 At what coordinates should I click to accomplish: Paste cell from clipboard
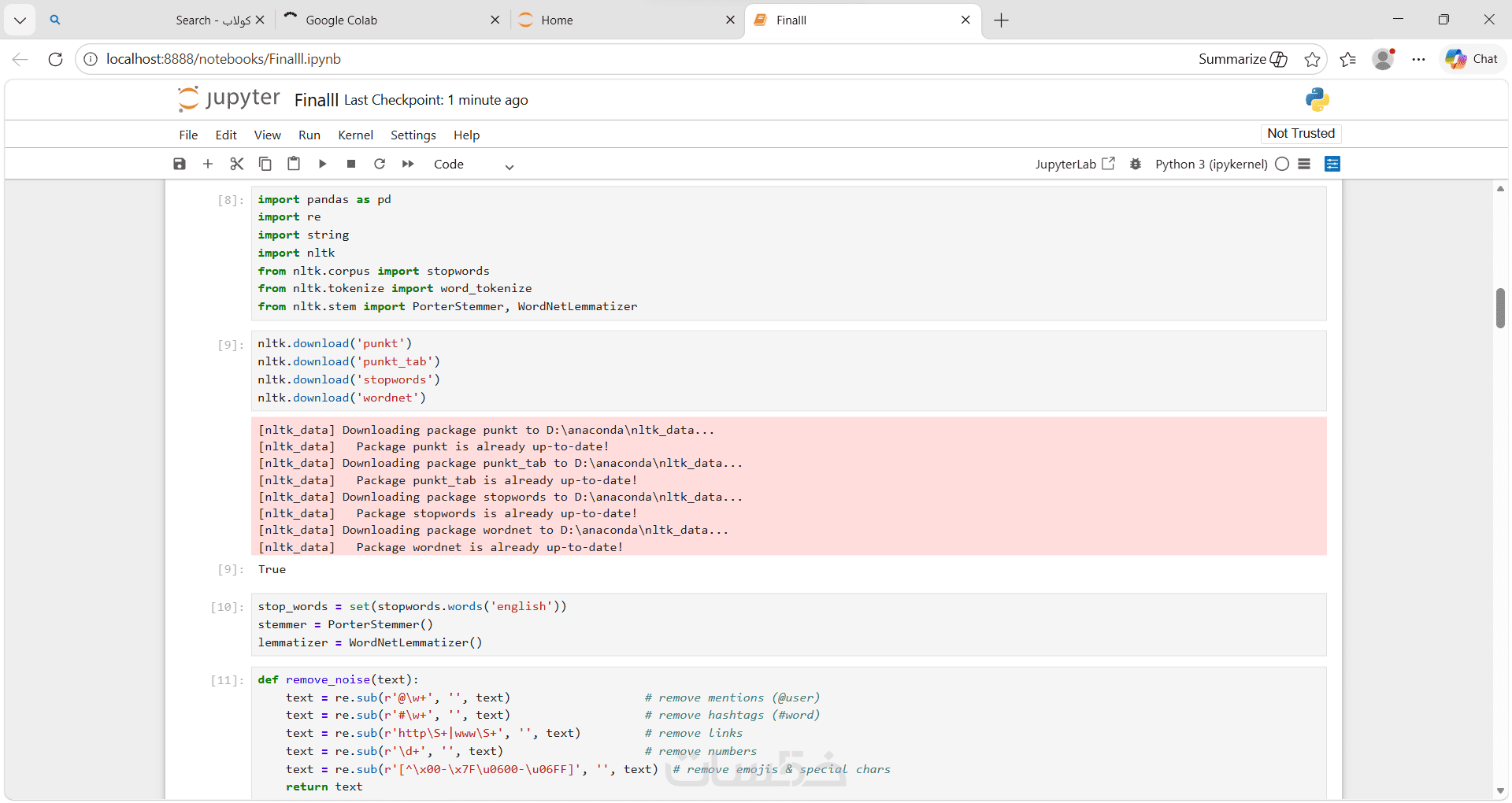(x=294, y=164)
